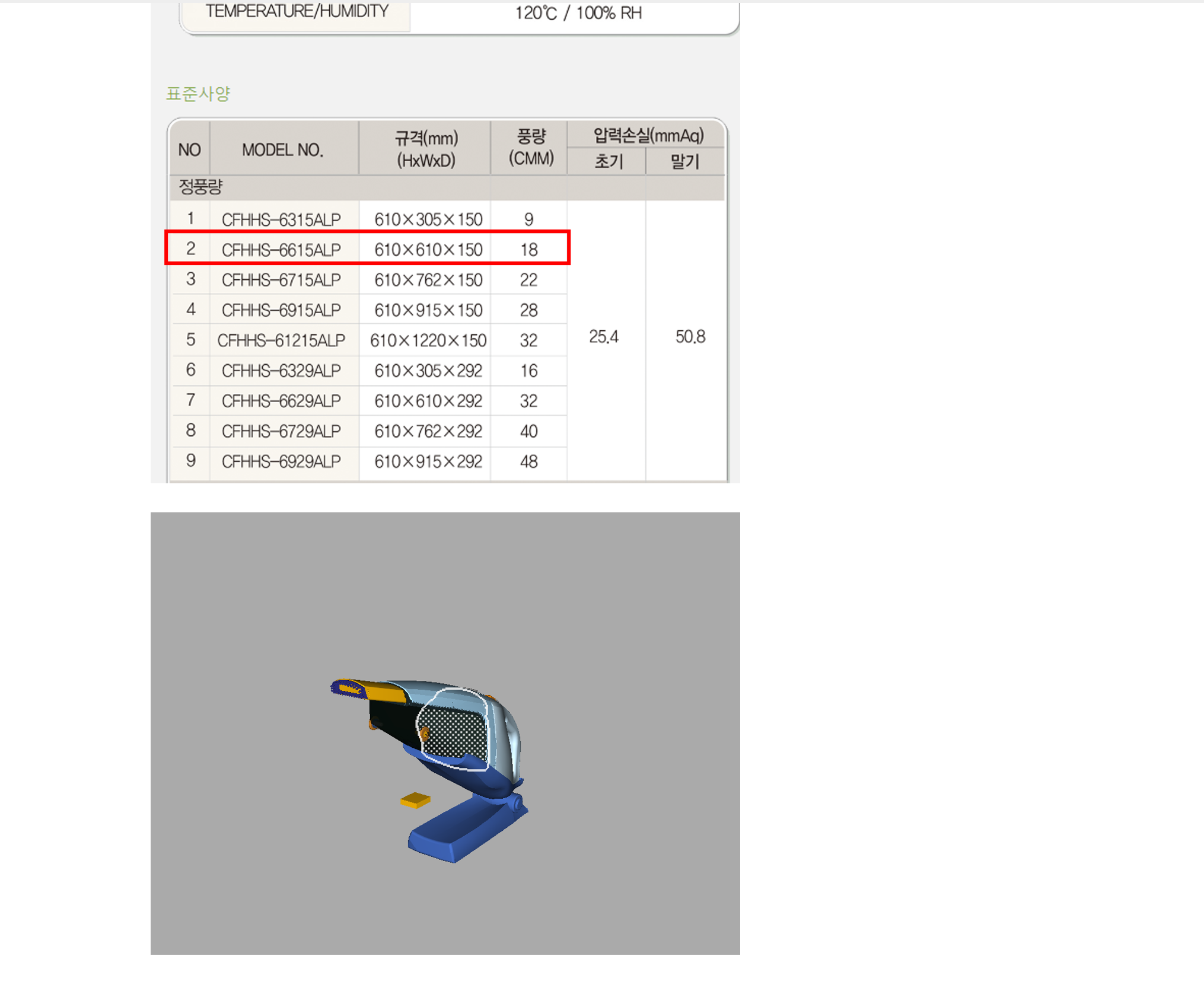Image resolution: width=1204 pixels, height=985 pixels.
Task: Click the MODEL NO. column header
Action: [282, 149]
